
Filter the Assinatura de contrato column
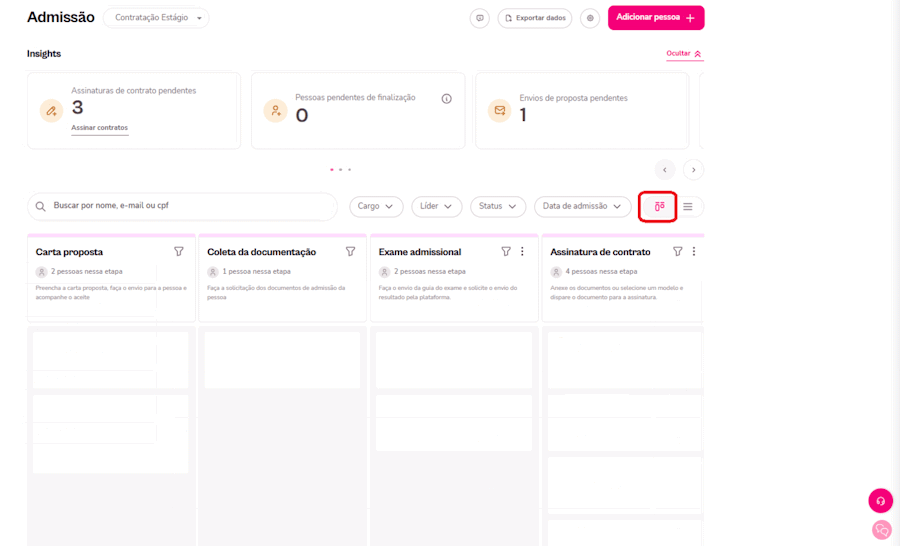(x=678, y=251)
